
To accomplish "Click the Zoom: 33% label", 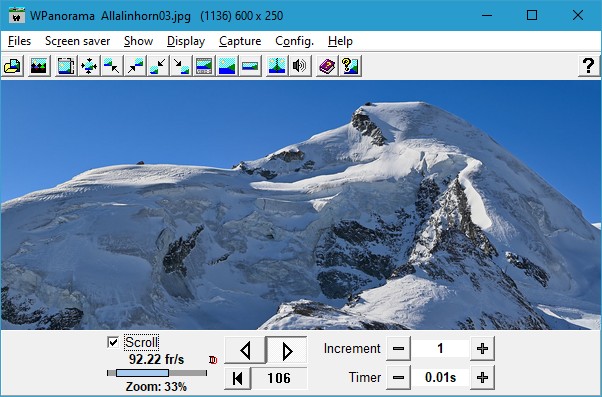I will pos(156,387).
